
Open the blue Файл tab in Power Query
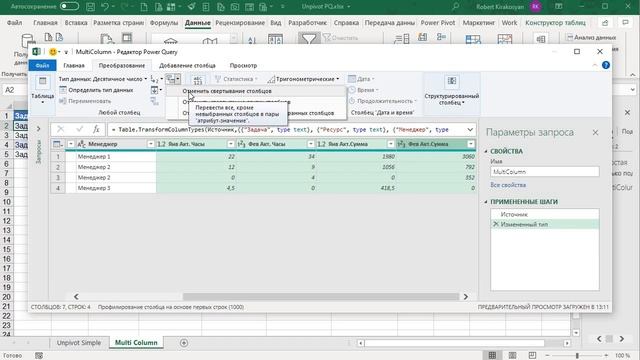[42, 65]
